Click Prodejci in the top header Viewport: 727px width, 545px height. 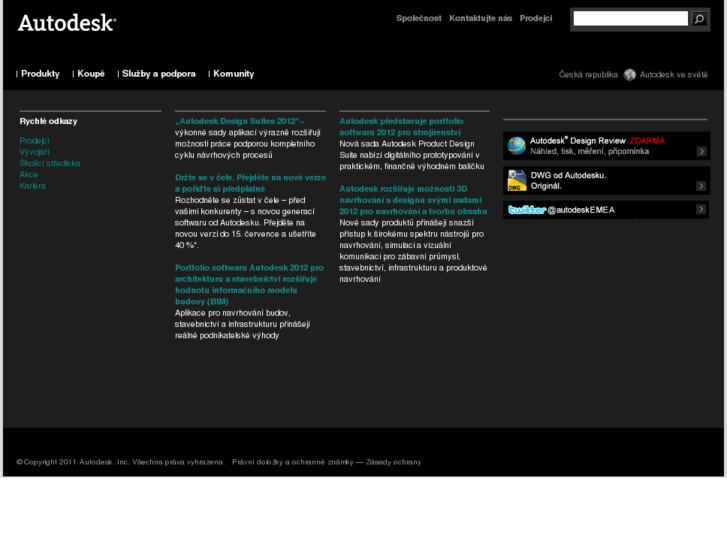point(536,18)
